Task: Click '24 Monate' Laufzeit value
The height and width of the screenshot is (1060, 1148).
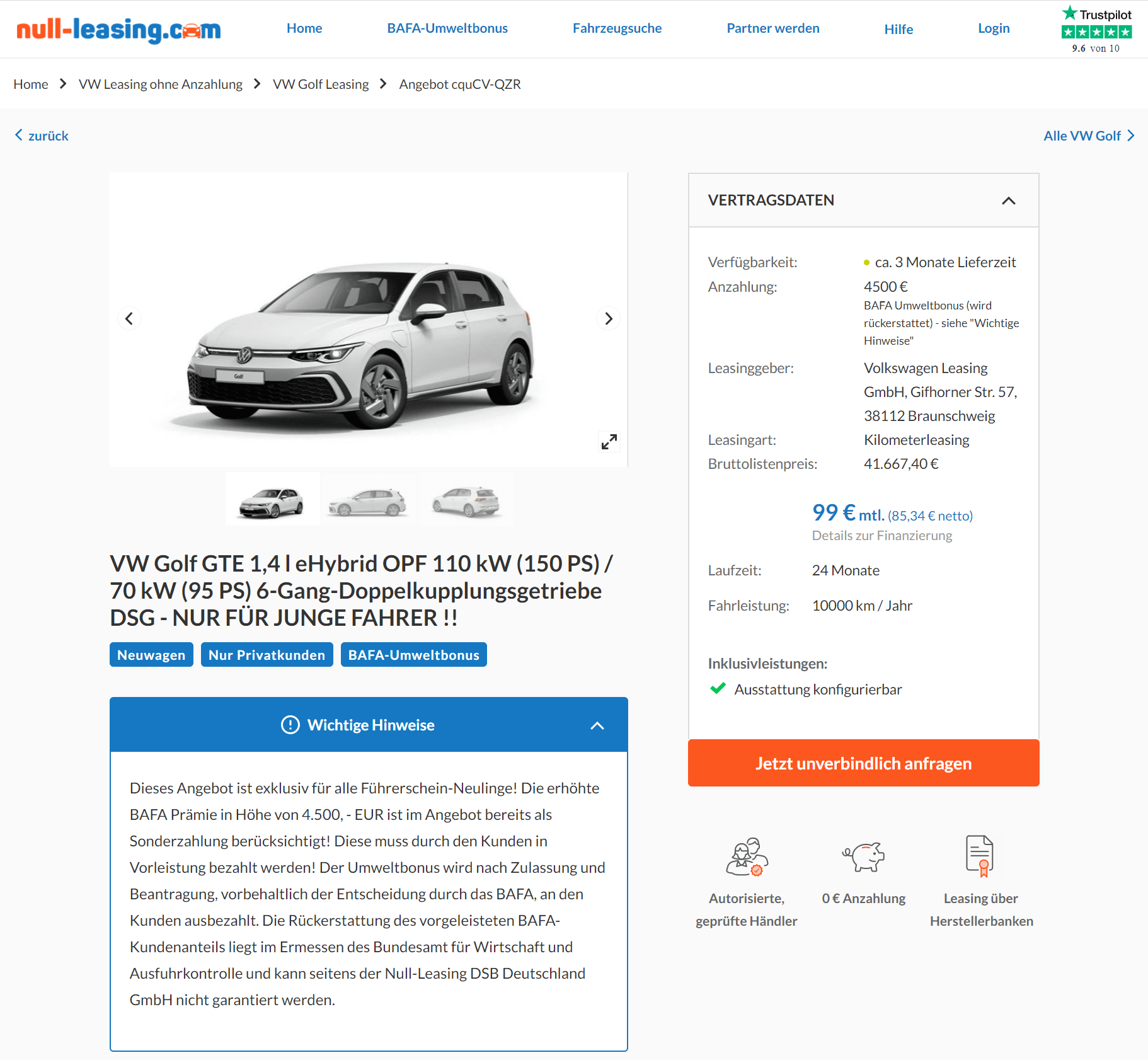Action: point(846,570)
